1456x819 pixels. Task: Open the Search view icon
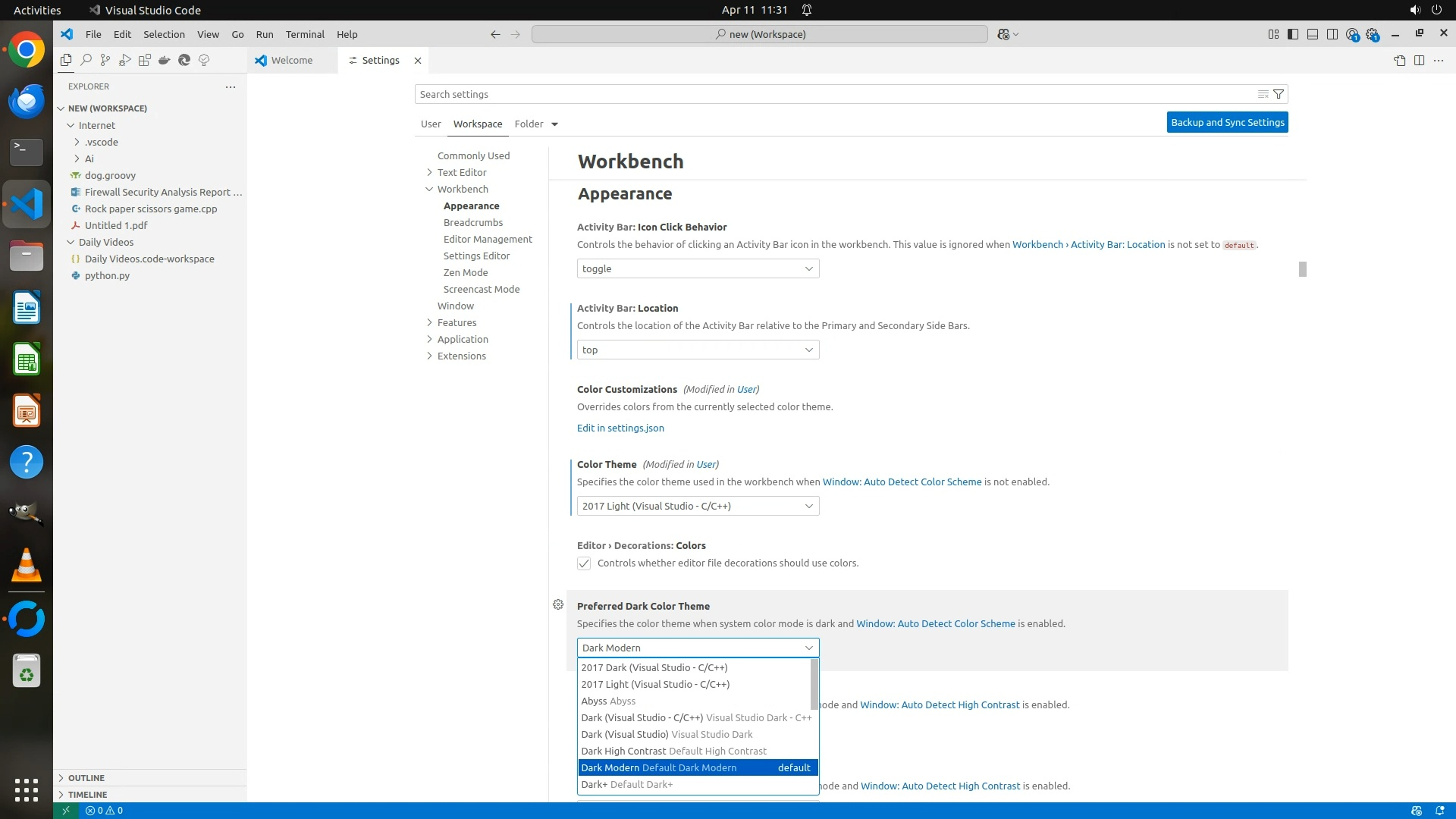(86, 60)
